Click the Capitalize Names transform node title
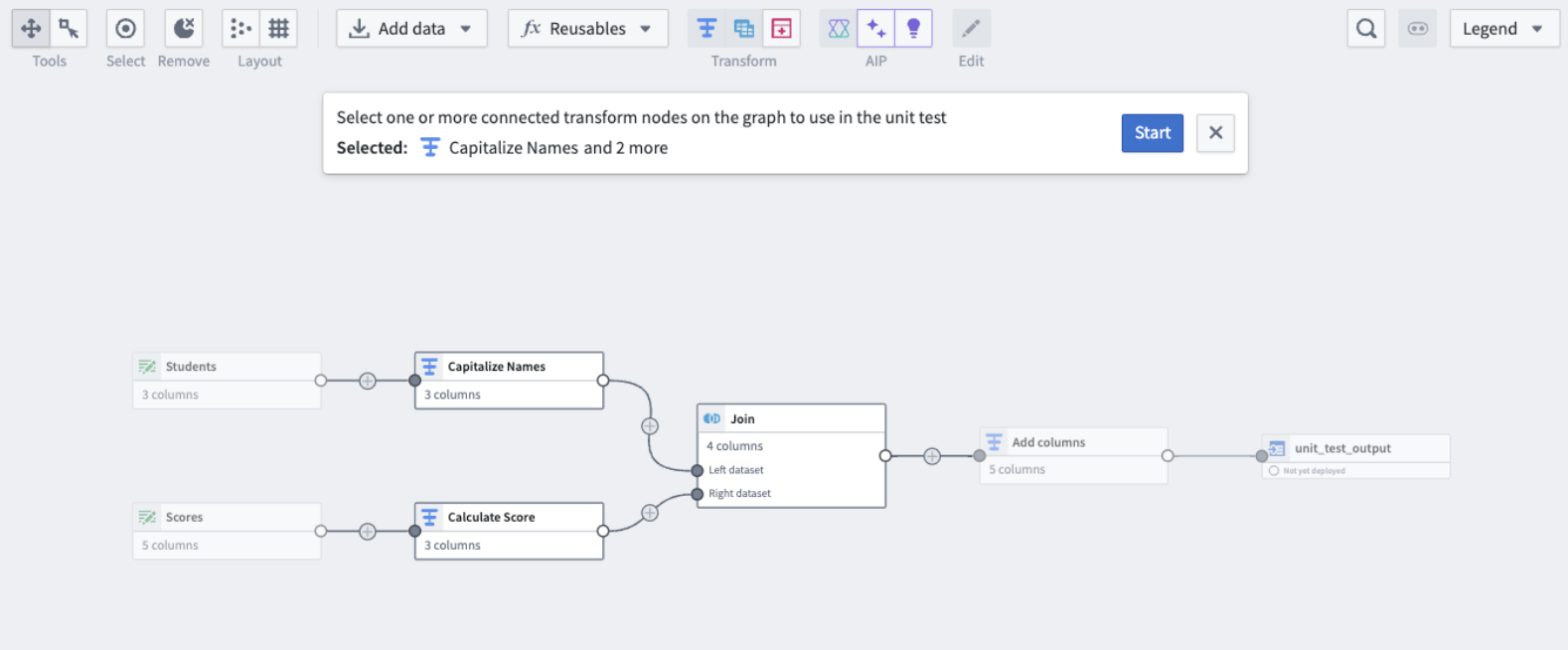Viewport: 1568px width, 650px height. (497, 367)
